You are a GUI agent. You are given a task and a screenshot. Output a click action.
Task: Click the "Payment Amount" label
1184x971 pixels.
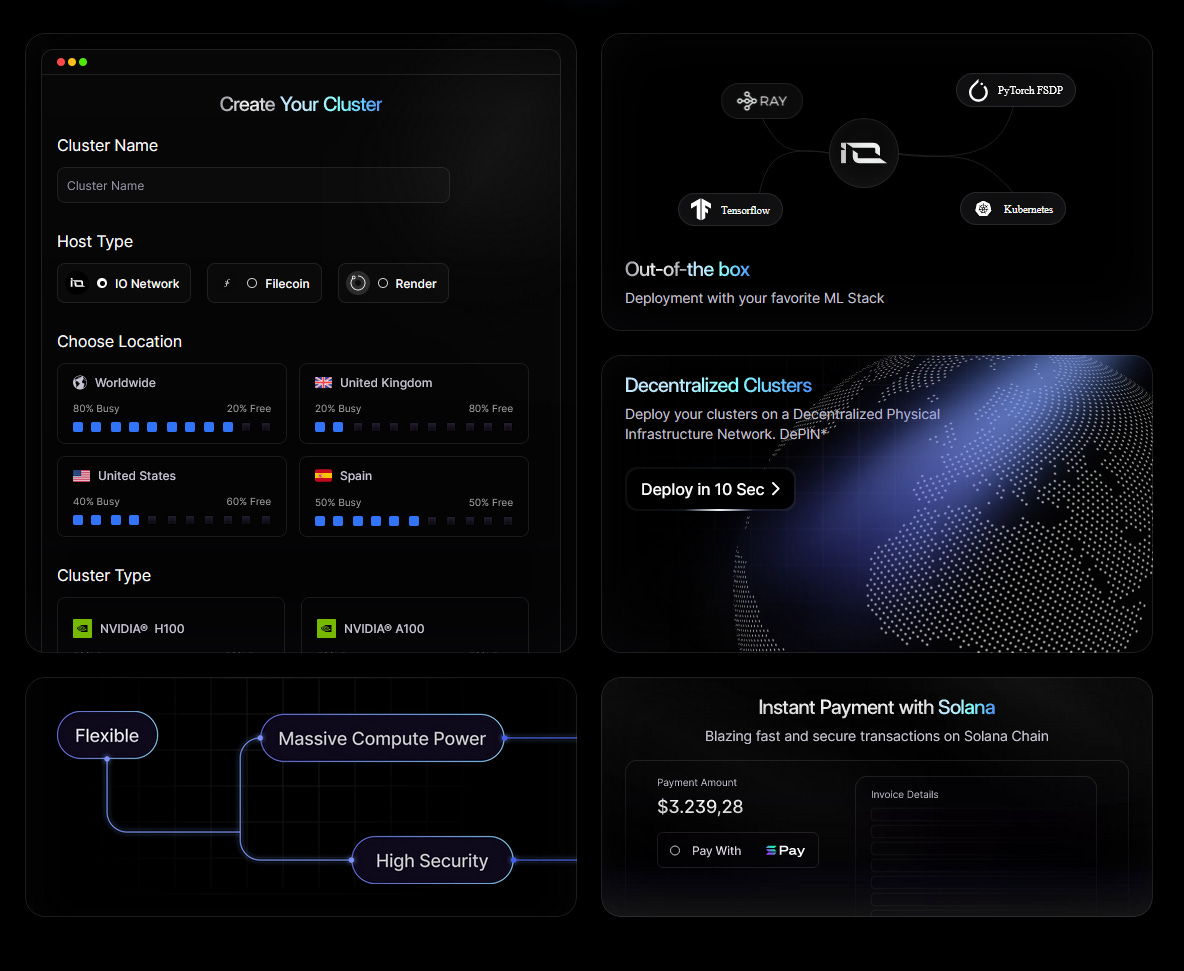(x=697, y=782)
